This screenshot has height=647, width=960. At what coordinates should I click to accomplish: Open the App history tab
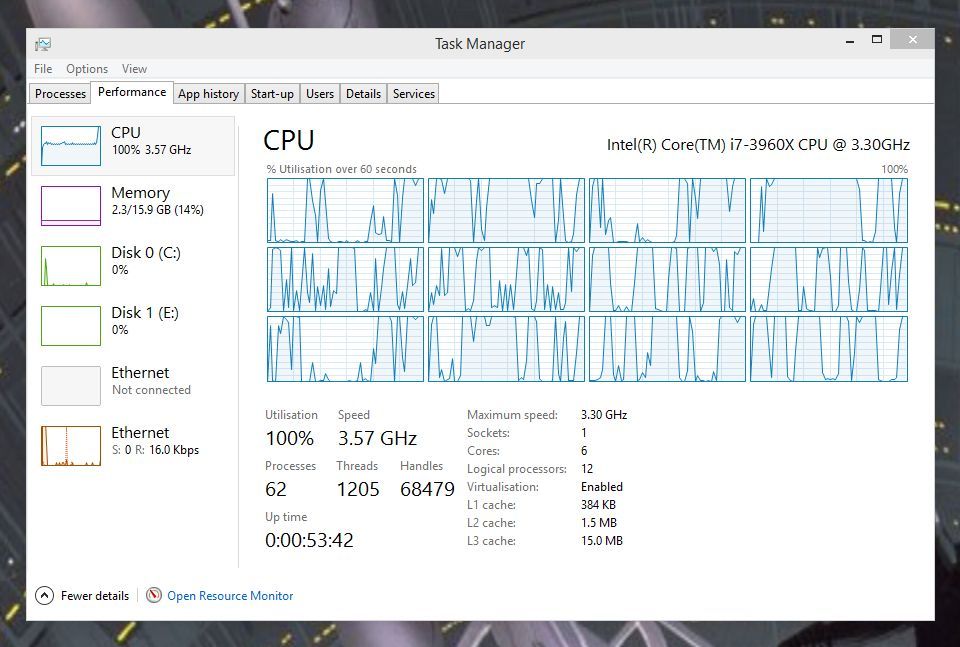pos(208,93)
